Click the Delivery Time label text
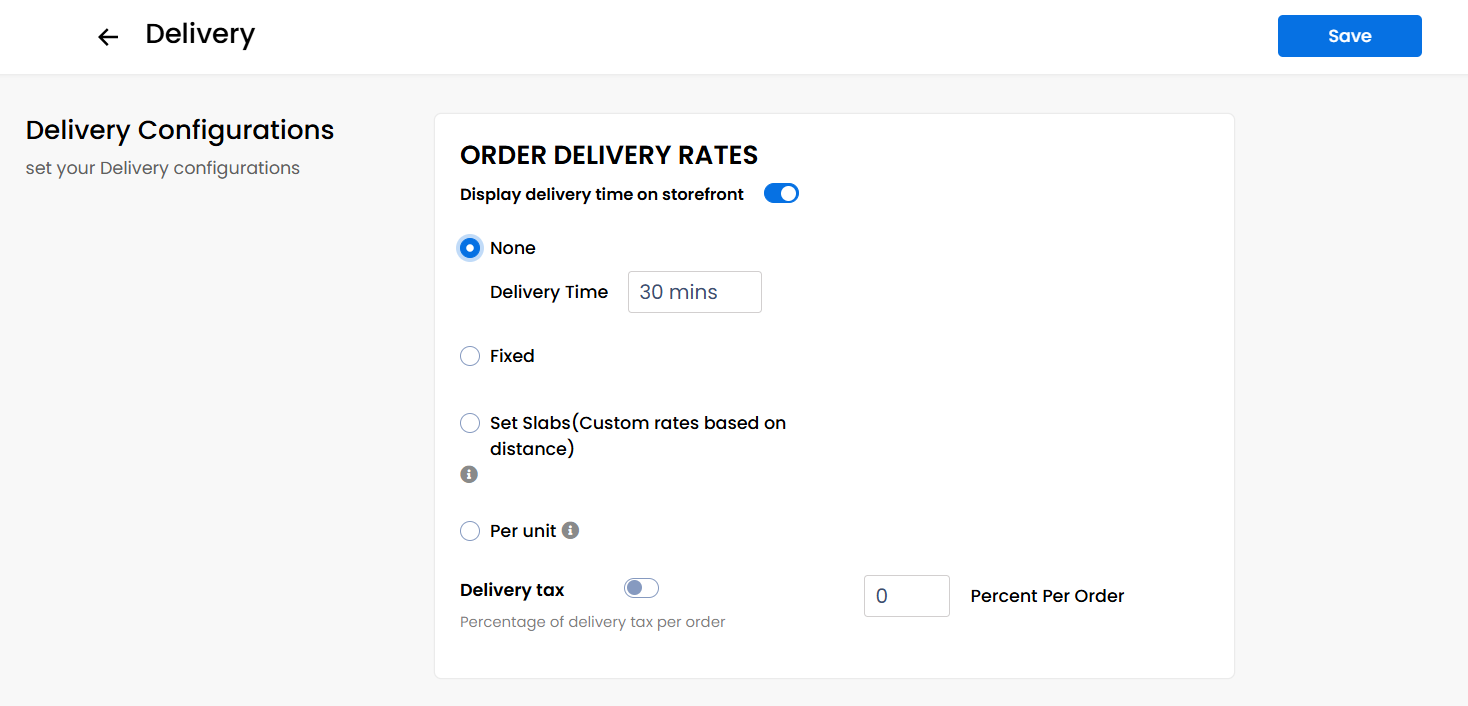 pyautogui.click(x=549, y=292)
